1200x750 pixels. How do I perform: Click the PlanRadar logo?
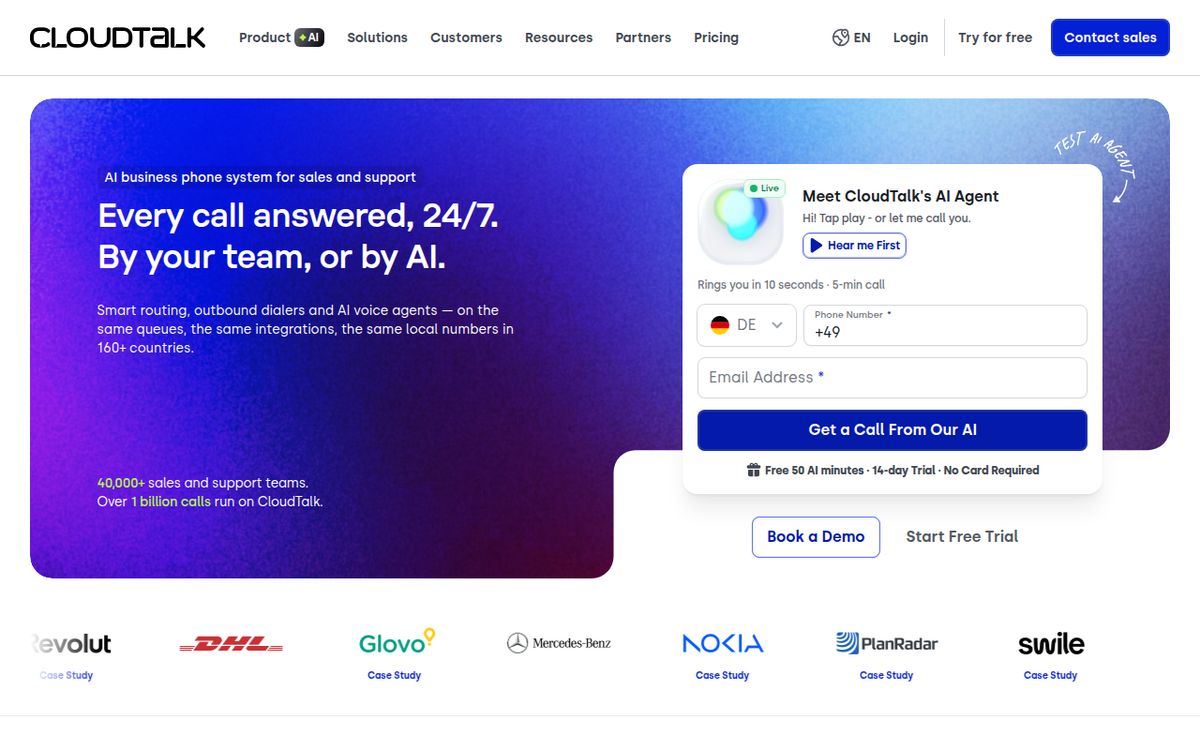tap(887, 643)
